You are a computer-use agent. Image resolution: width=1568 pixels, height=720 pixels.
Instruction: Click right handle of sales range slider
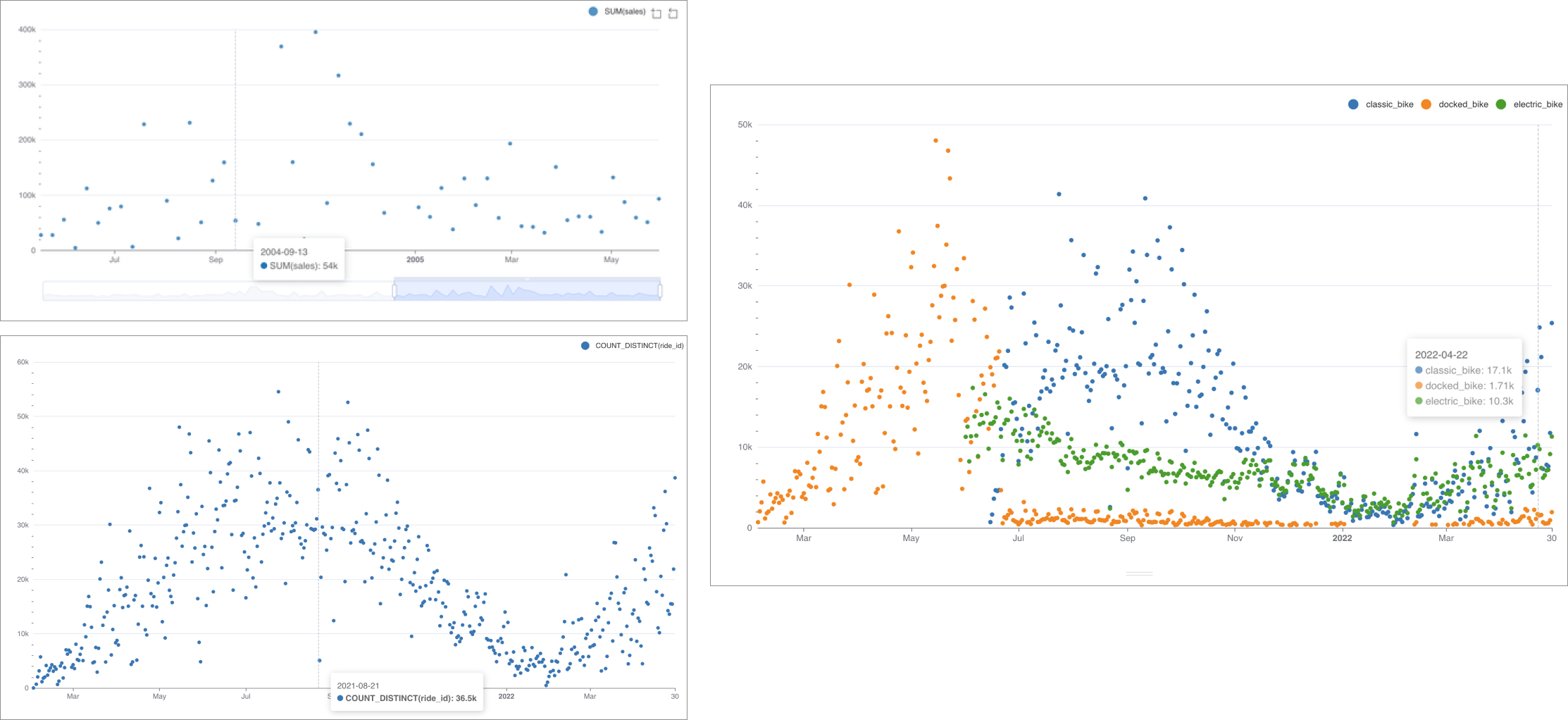click(x=660, y=290)
